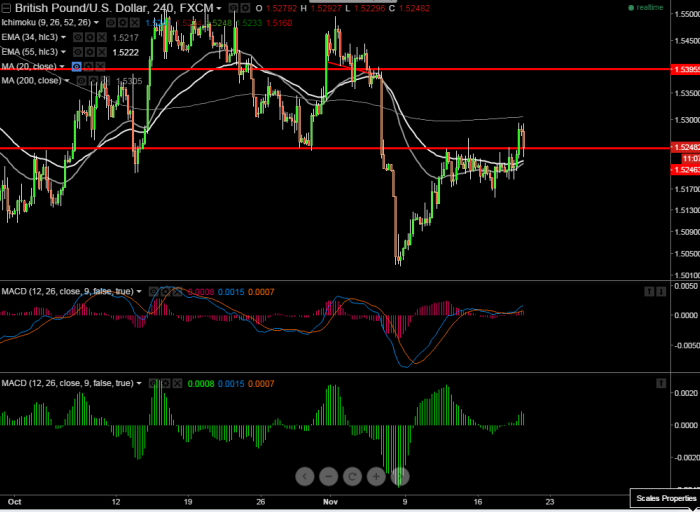The image size is (700, 512).
Task: Expand the upper MACD legend dropdown arrow
Action: click(x=139, y=292)
